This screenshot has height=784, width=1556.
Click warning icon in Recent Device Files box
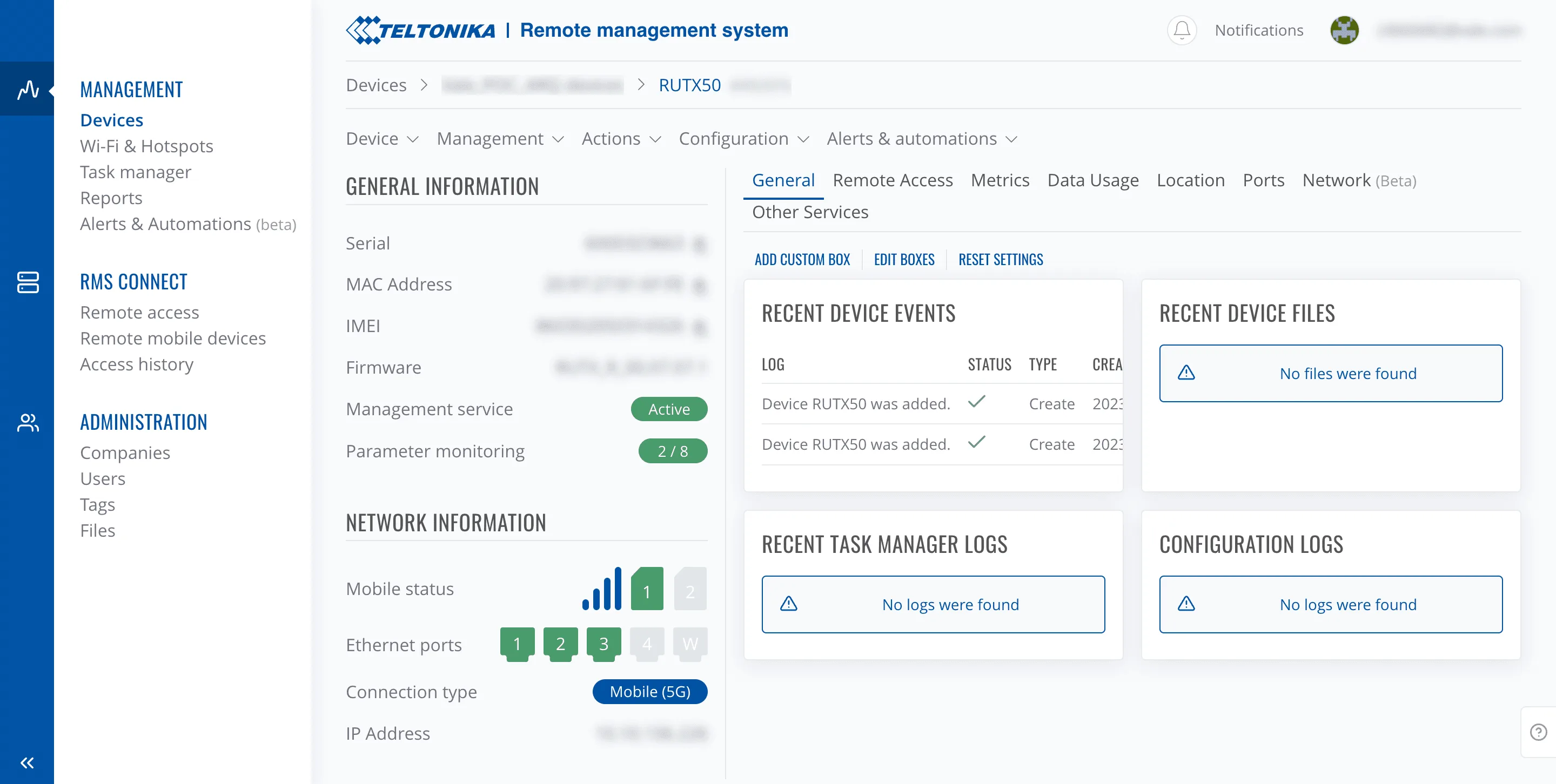tap(1186, 373)
